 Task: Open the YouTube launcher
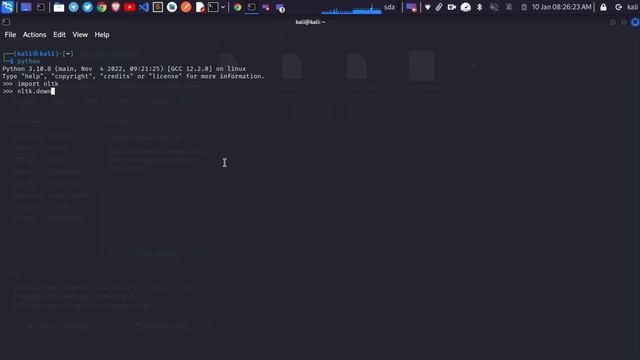[130, 7]
